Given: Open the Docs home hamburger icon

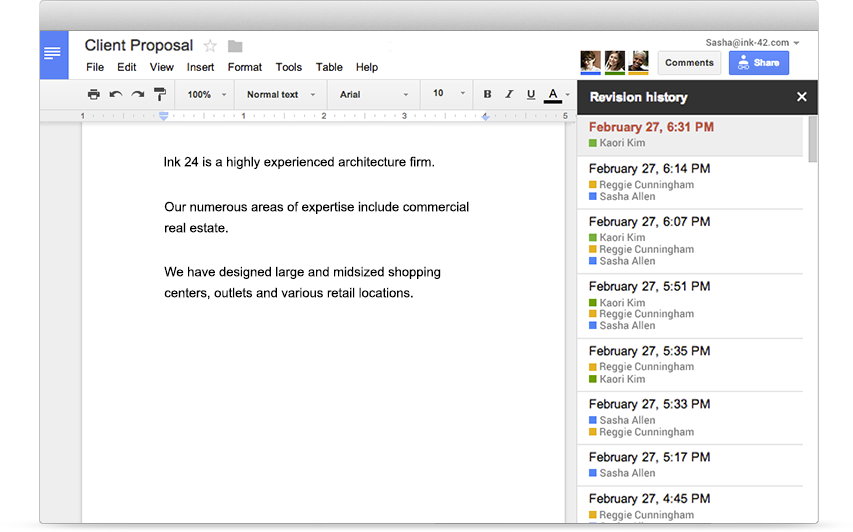Looking at the screenshot, I should pyautogui.click(x=53, y=54).
